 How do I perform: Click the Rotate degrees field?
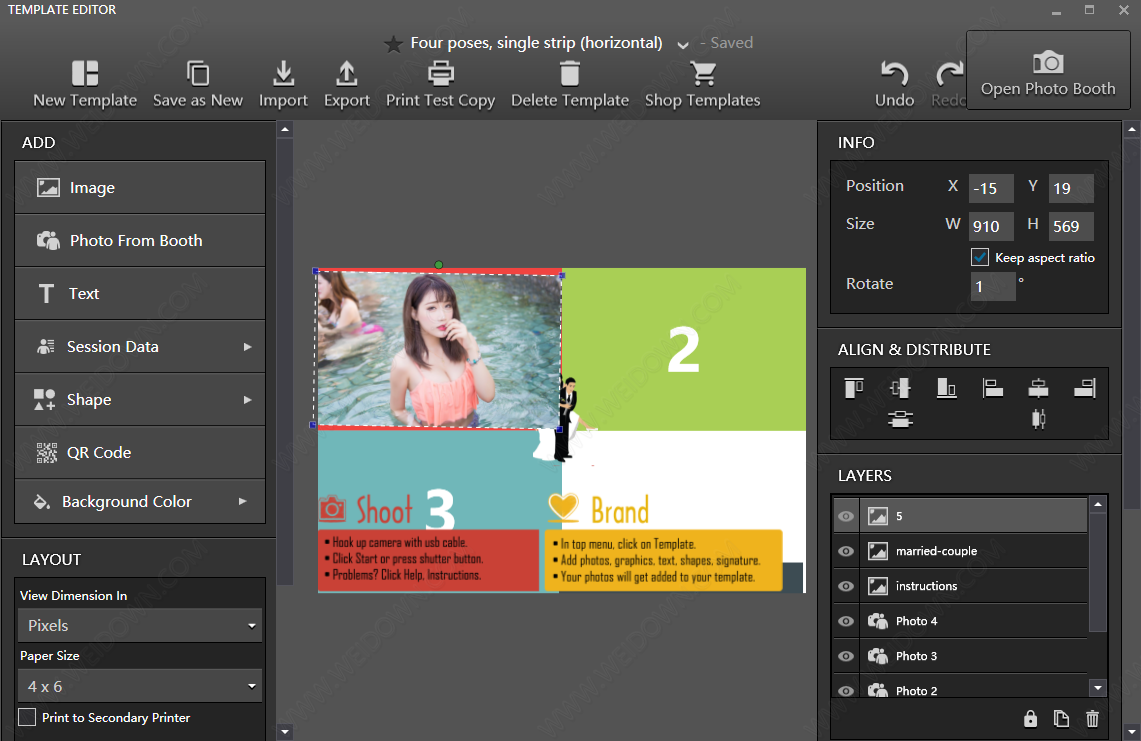tap(993, 286)
